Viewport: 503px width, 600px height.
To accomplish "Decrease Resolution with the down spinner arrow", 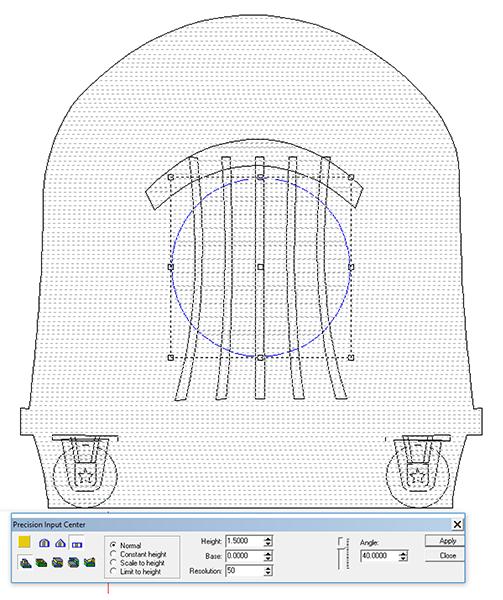I will pos(268,573).
